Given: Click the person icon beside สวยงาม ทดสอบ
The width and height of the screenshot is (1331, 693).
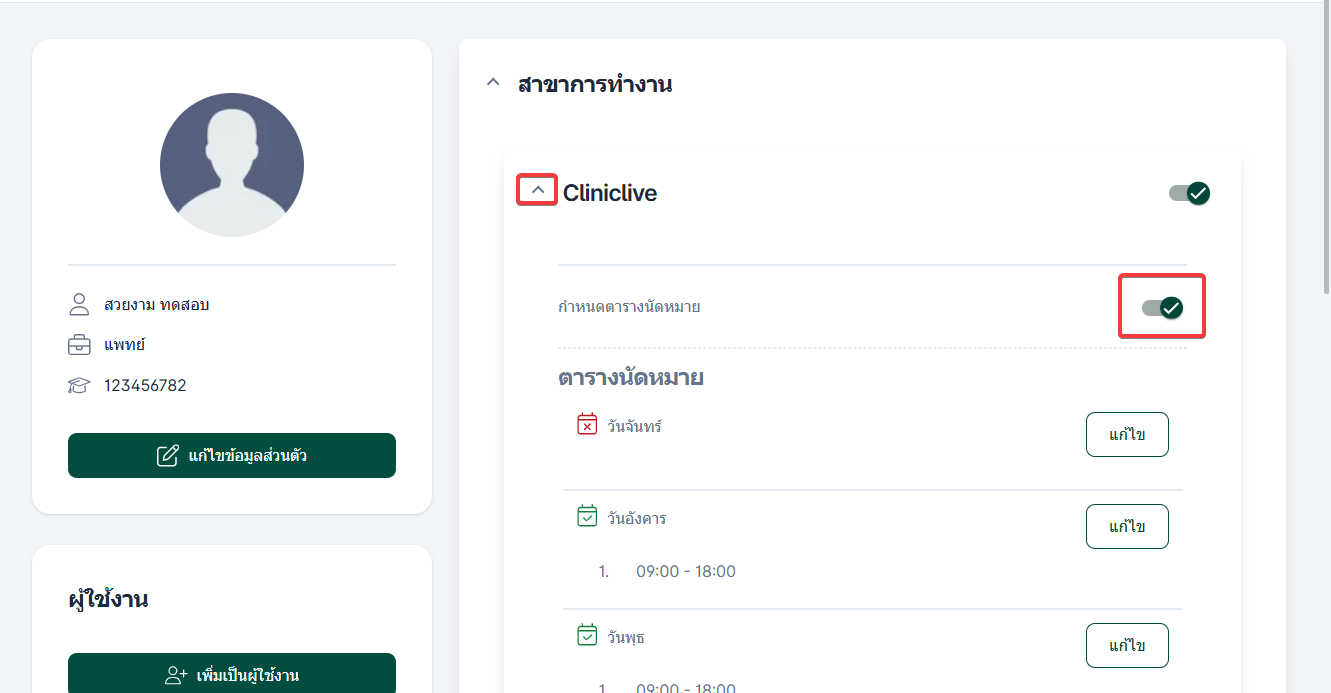Looking at the screenshot, I should [79, 304].
